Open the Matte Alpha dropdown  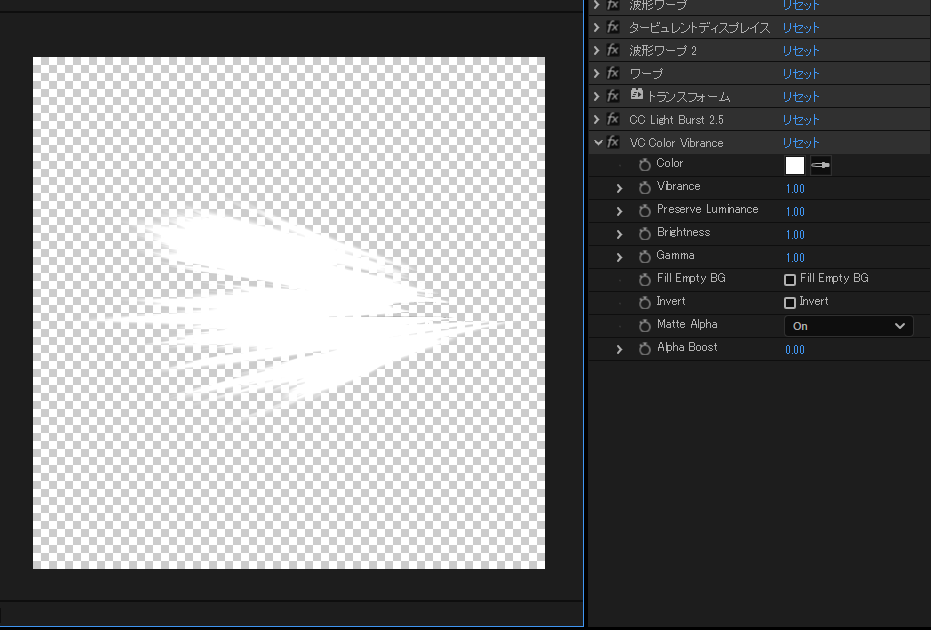848,326
